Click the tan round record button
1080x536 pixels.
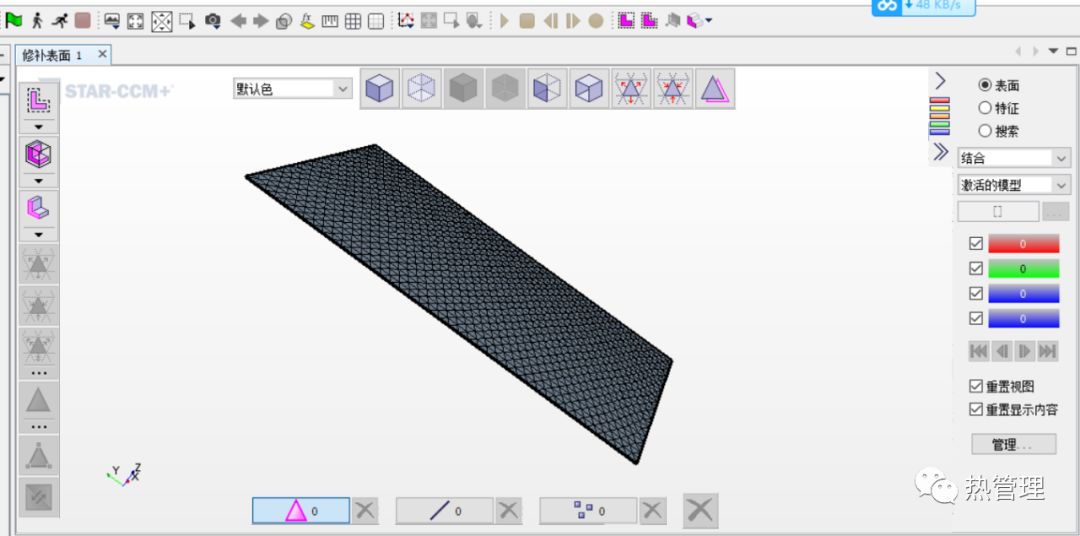coord(596,21)
